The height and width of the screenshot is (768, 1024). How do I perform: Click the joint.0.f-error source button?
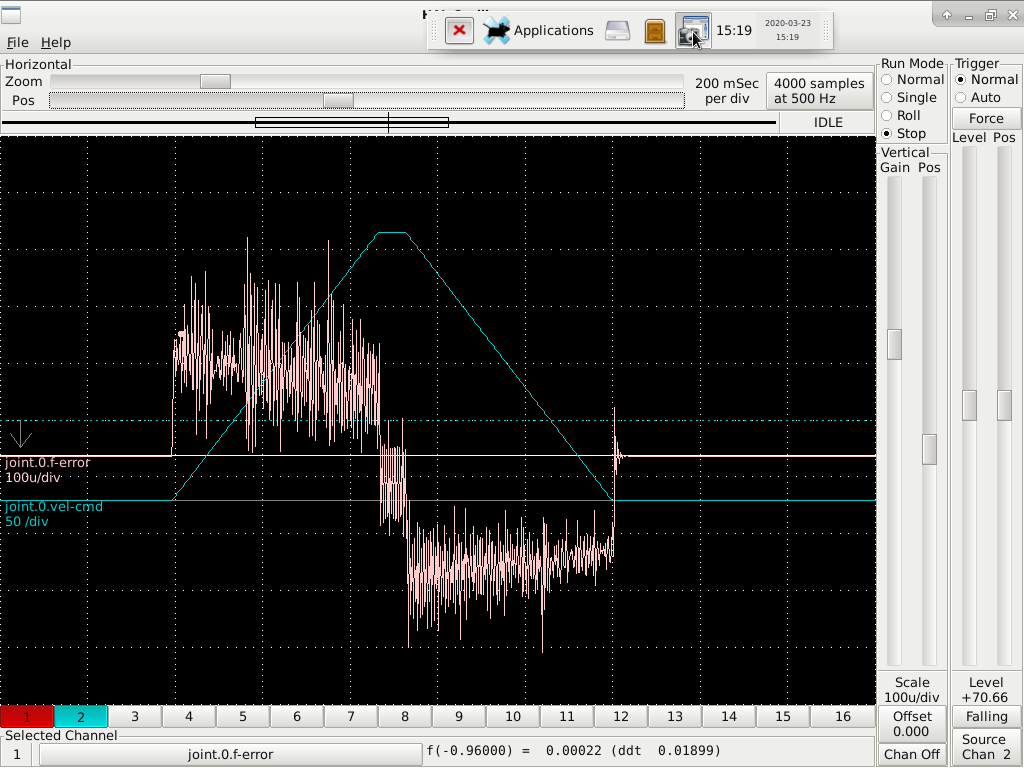tap(230, 754)
